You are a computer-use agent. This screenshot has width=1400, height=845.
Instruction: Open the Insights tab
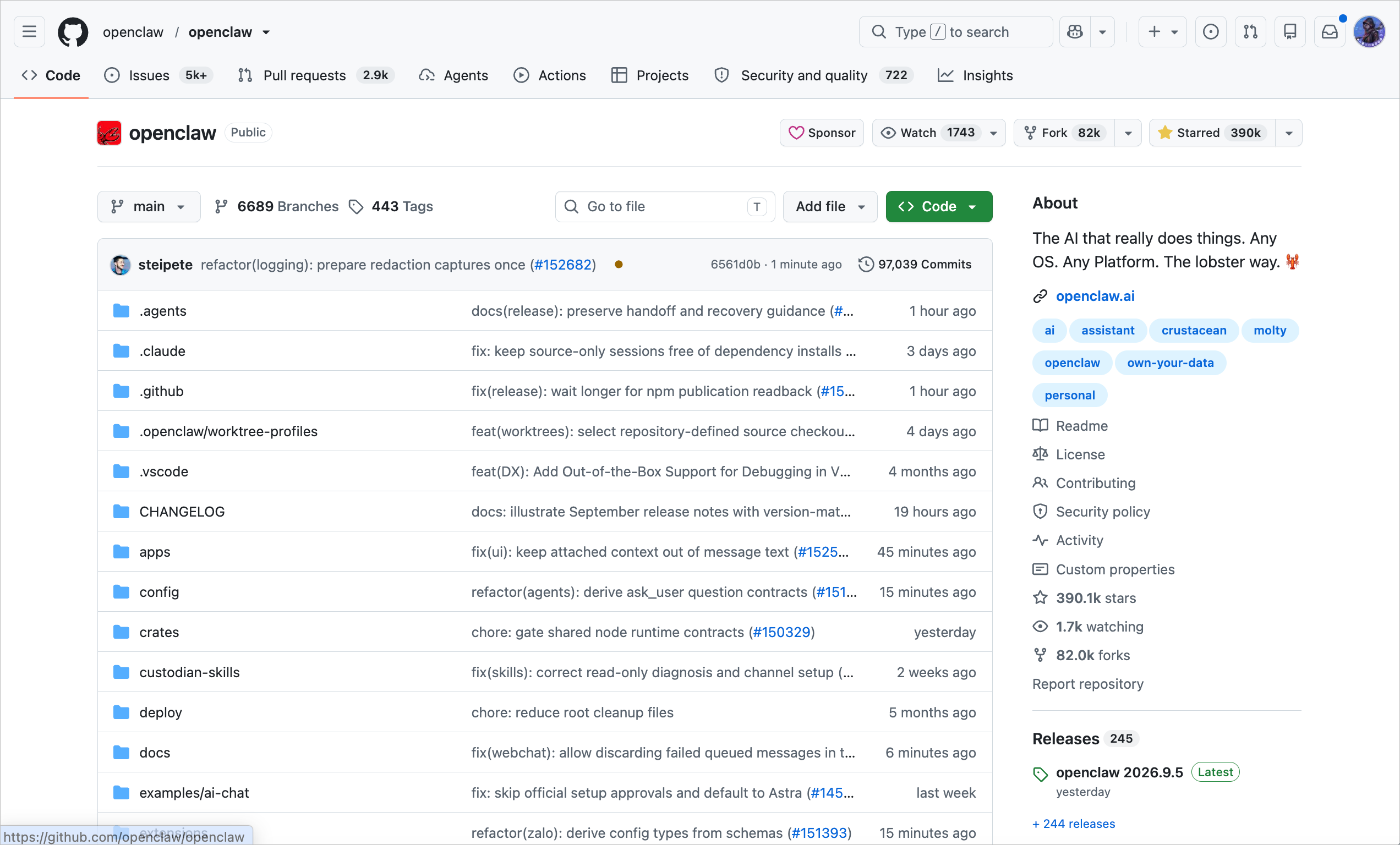976,75
